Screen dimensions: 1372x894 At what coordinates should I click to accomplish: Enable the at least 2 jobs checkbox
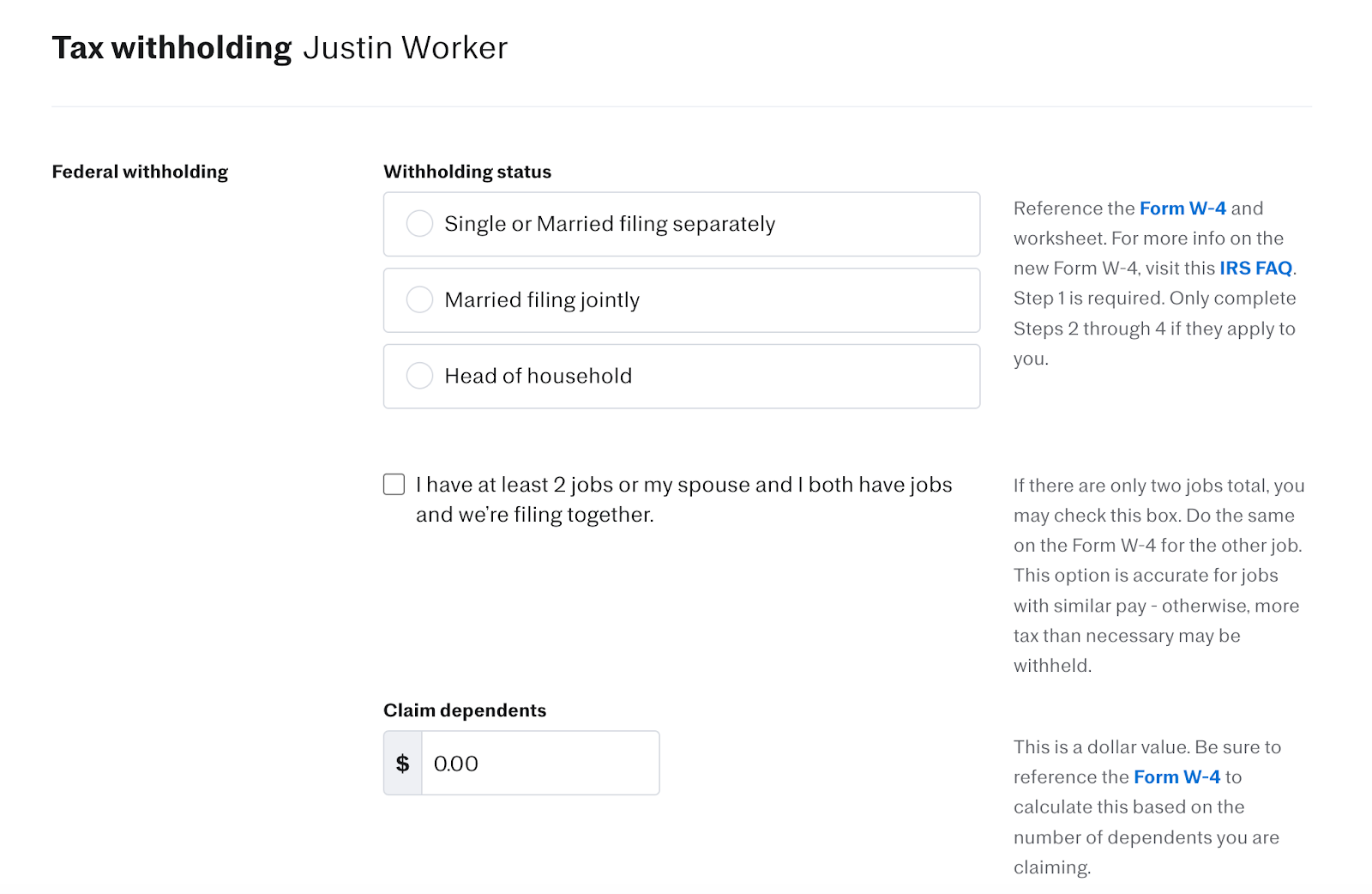coord(394,485)
